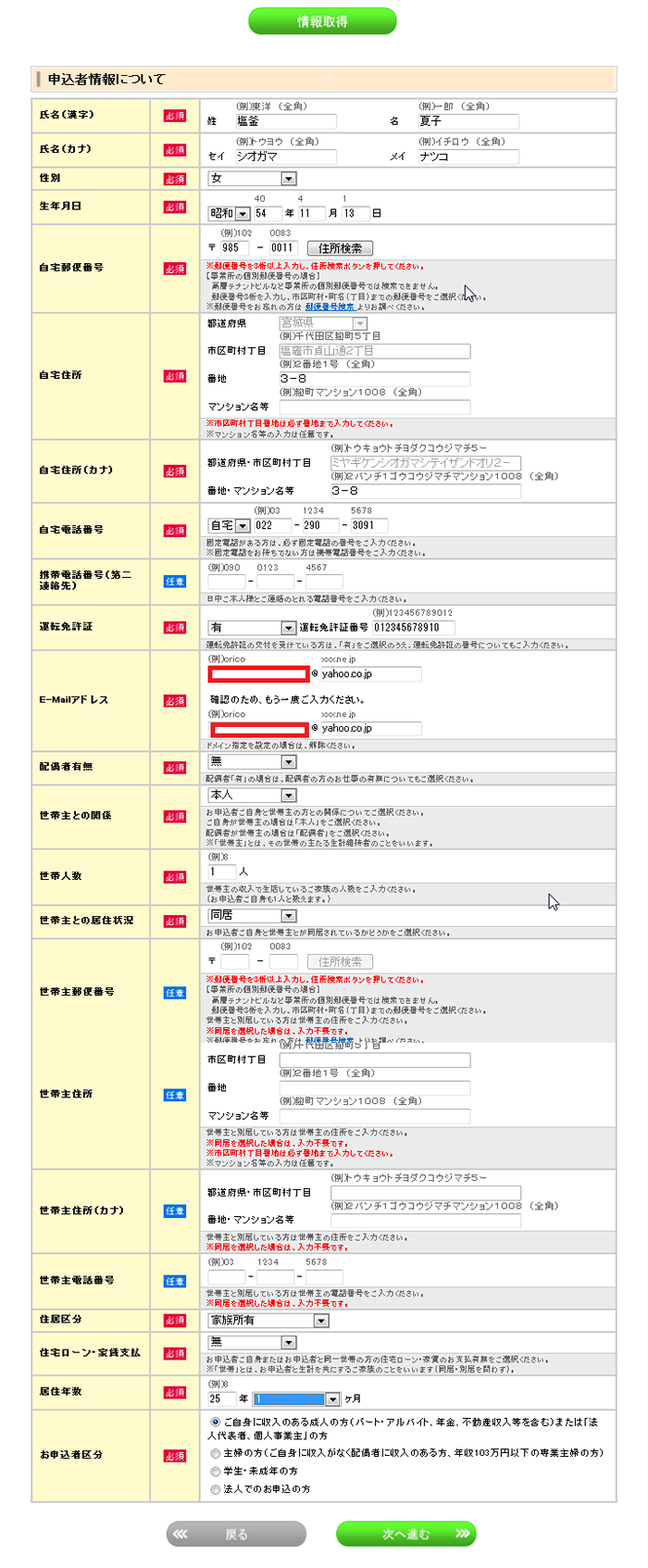Screen dimensions: 648x1568
Task: Click the first 世帯主電話番号 input box
Action: tap(227, 1277)
